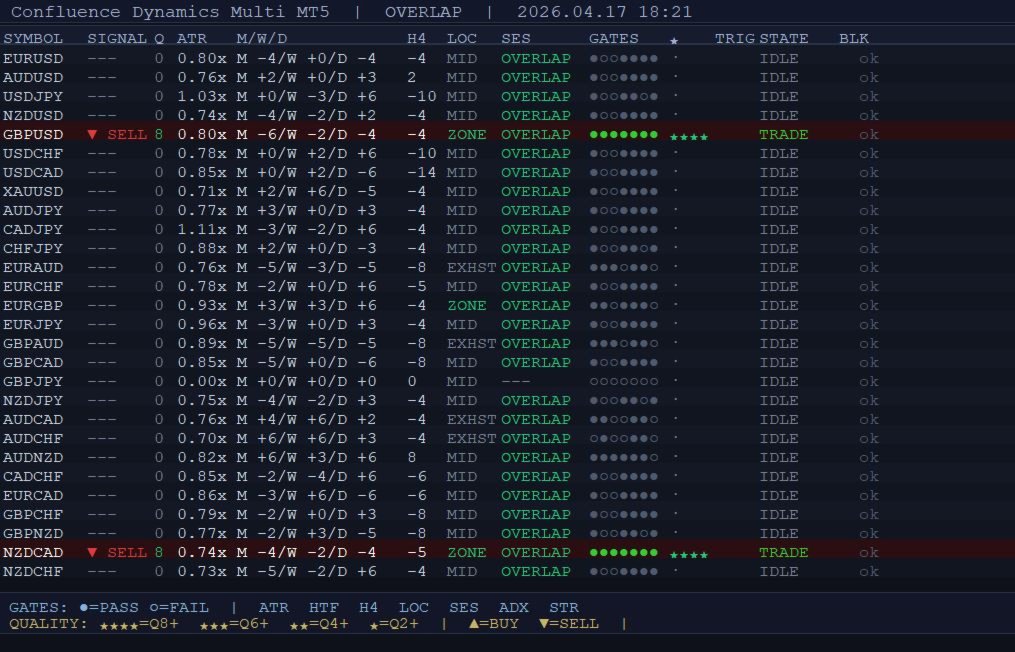Click the PASS dot in the gates legend

coord(84,608)
